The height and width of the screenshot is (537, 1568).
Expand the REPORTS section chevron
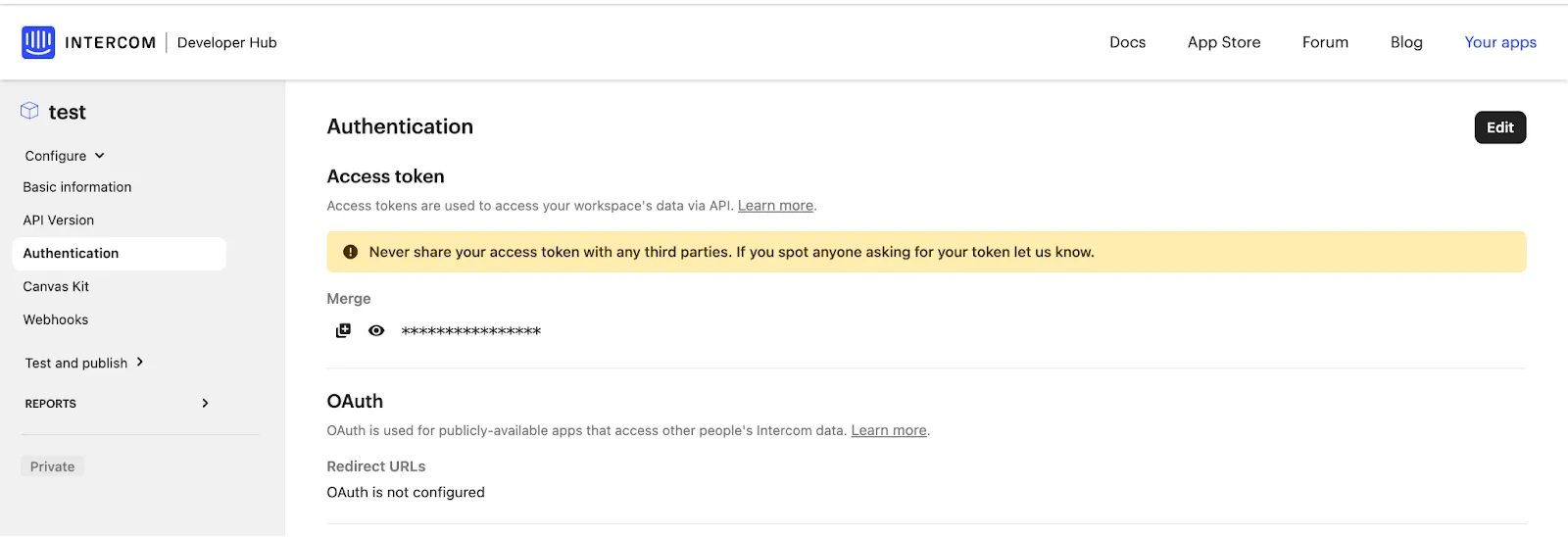point(205,403)
